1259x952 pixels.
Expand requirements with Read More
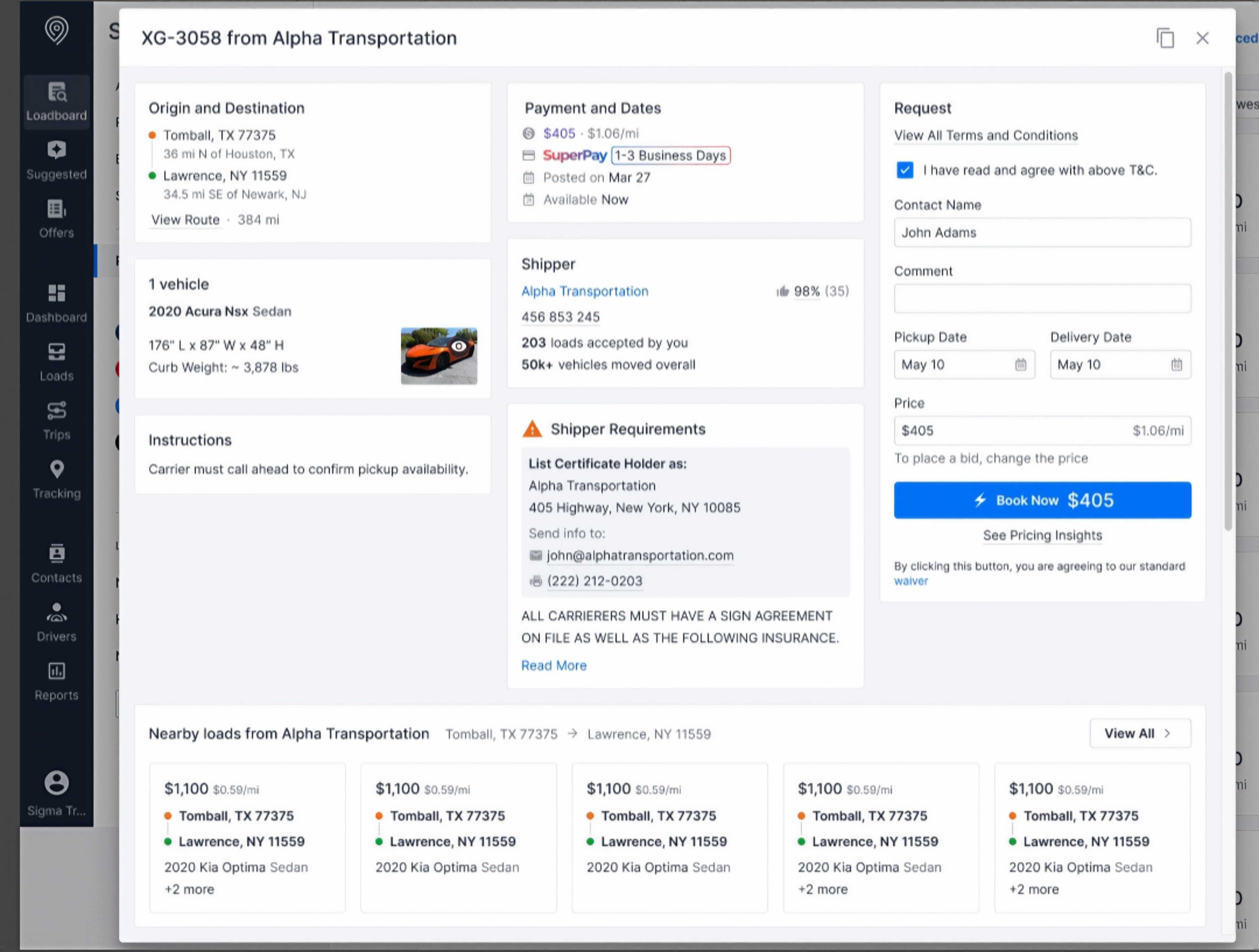(x=554, y=666)
